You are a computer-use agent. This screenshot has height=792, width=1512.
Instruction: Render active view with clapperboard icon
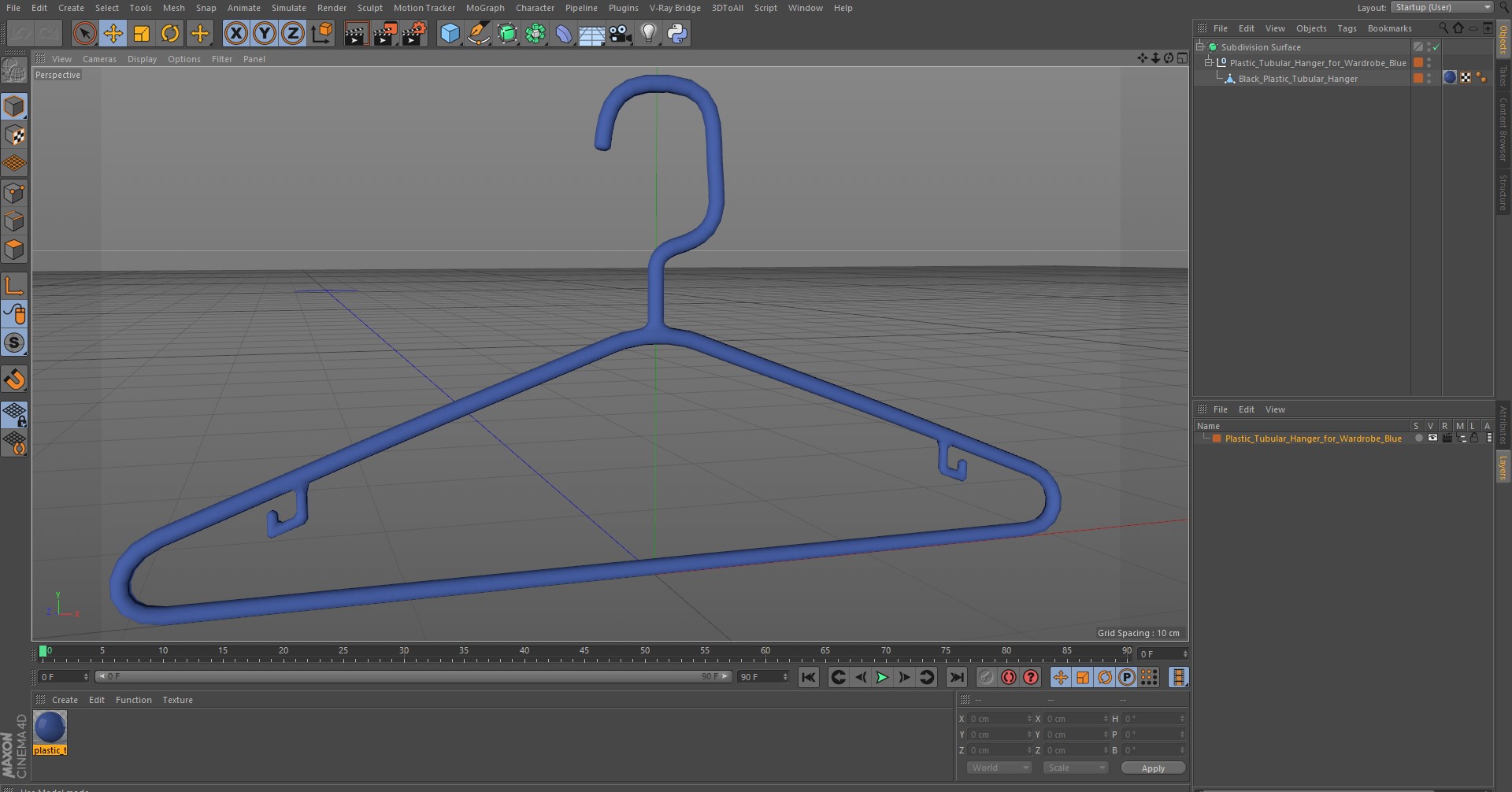coord(356,33)
